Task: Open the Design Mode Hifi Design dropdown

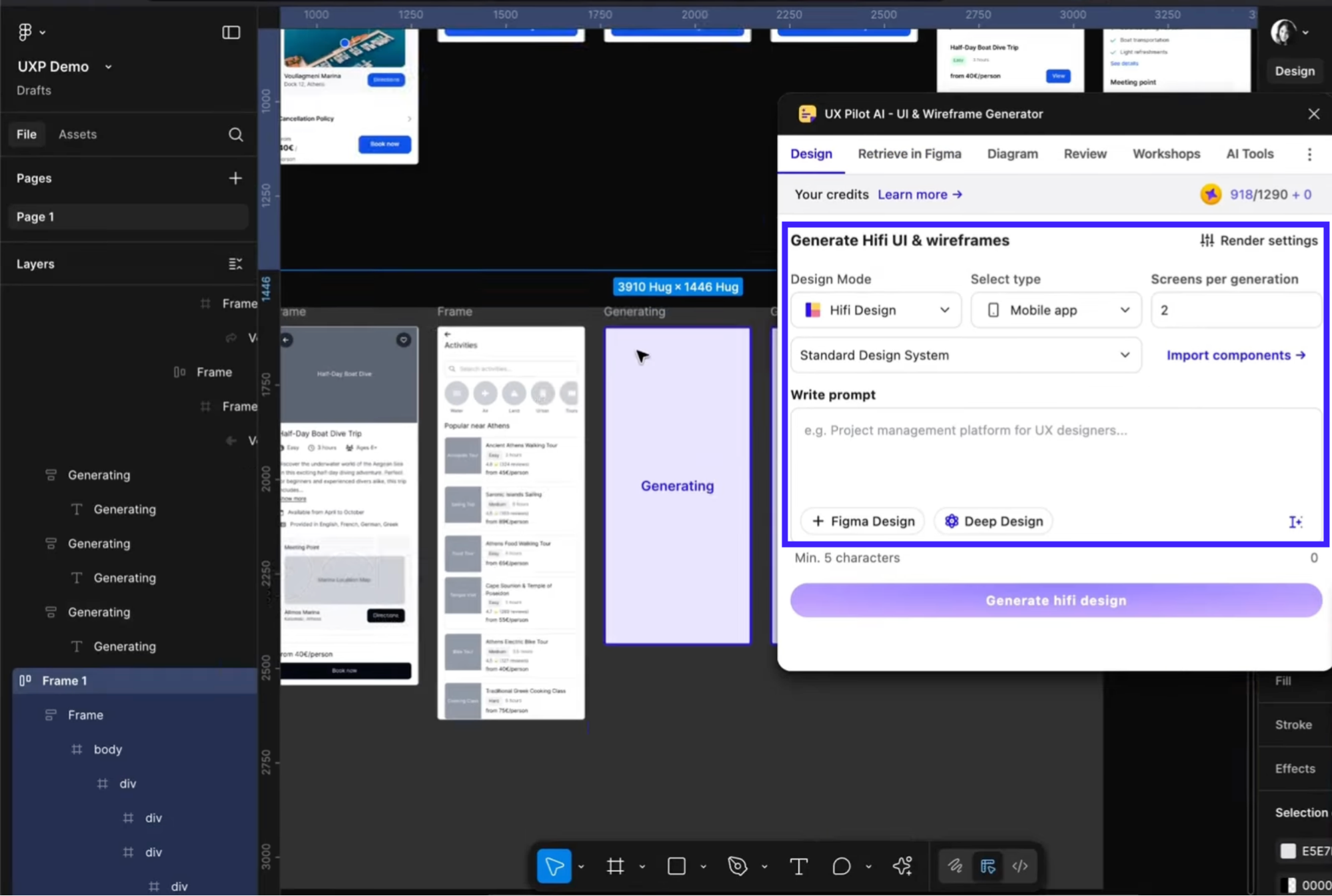Action: 876,310
